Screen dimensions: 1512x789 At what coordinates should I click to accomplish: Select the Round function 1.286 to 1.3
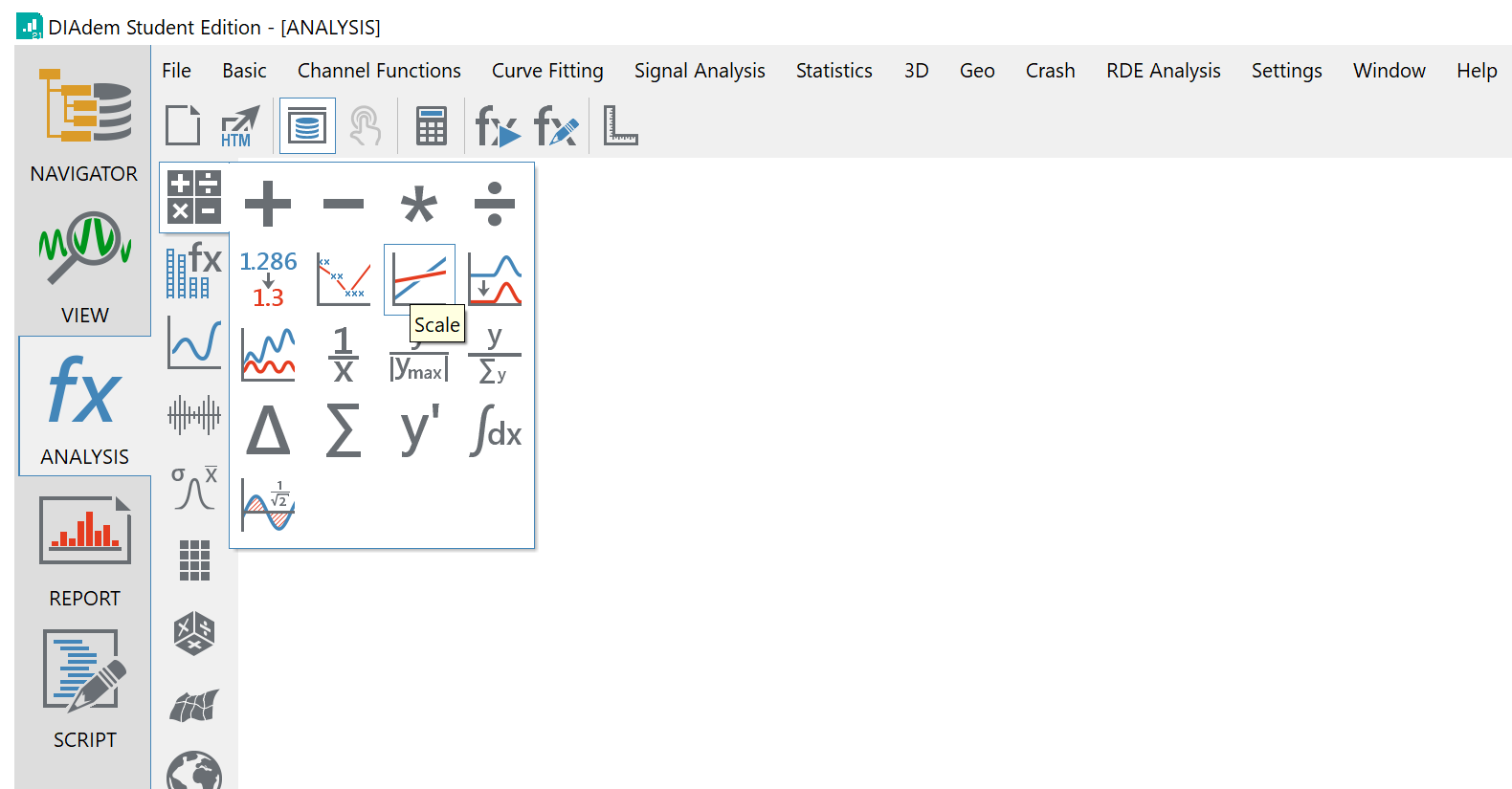(268, 279)
